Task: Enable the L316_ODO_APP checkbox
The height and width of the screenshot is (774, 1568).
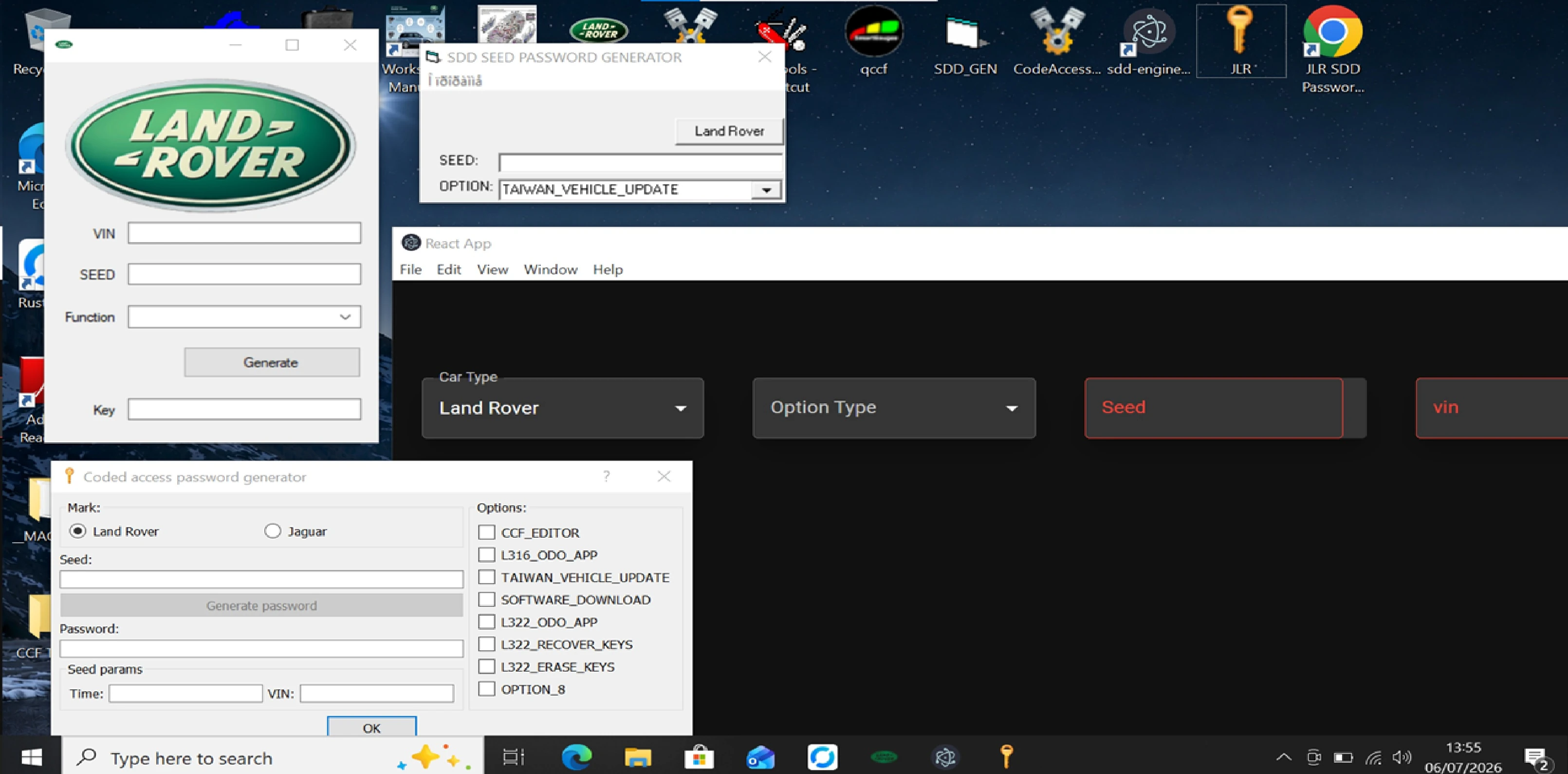Action: tap(486, 555)
